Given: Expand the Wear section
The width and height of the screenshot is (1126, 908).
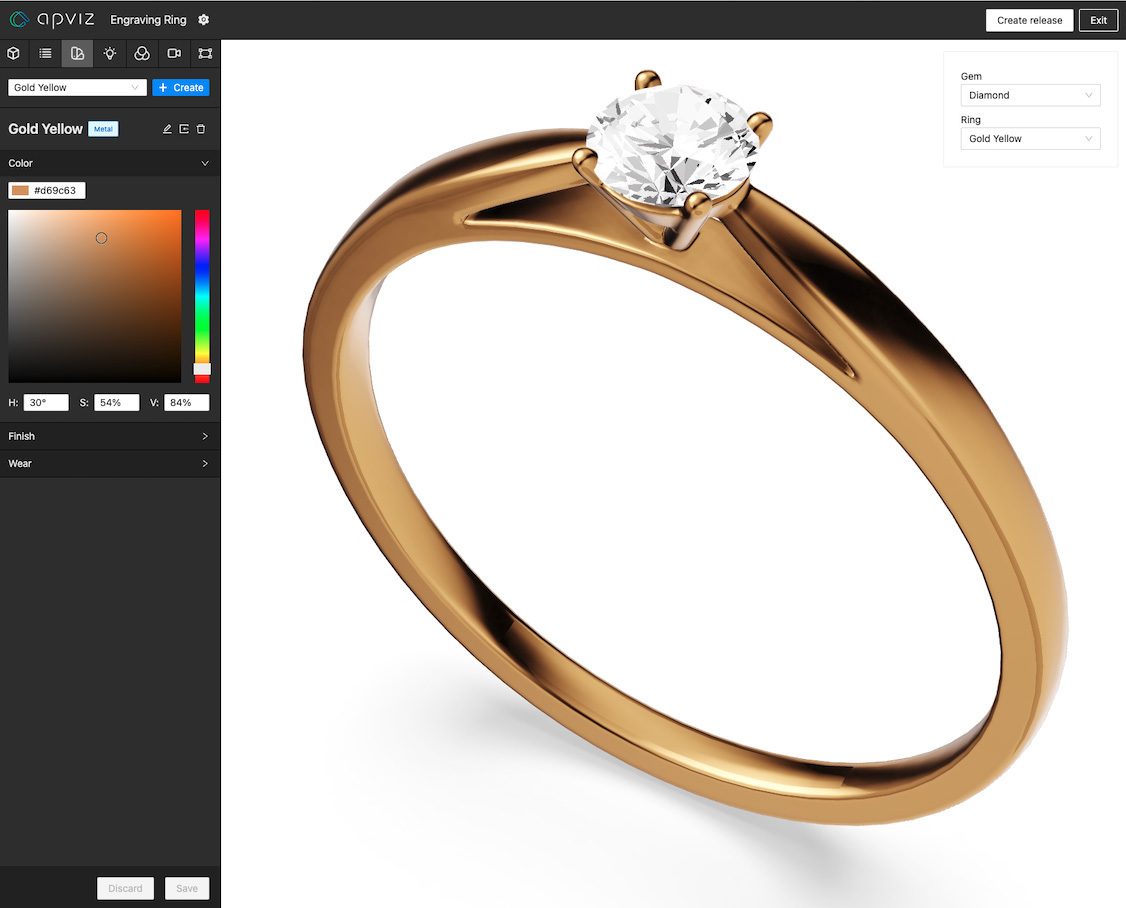Looking at the screenshot, I should (110, 463).
